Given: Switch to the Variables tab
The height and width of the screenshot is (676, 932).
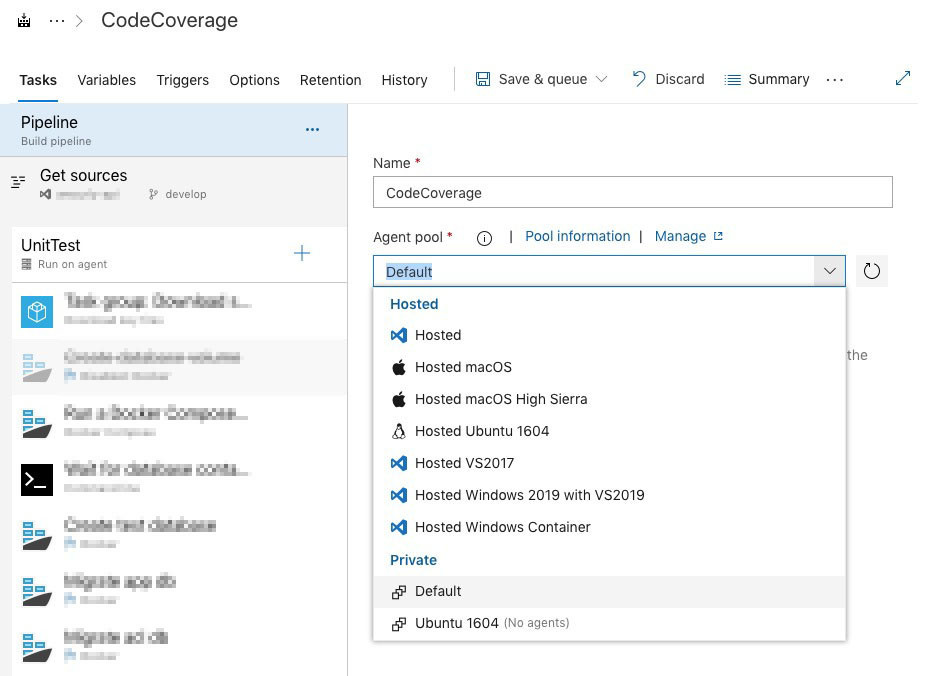Looking at the screenshot, I should tap(106, 80).
